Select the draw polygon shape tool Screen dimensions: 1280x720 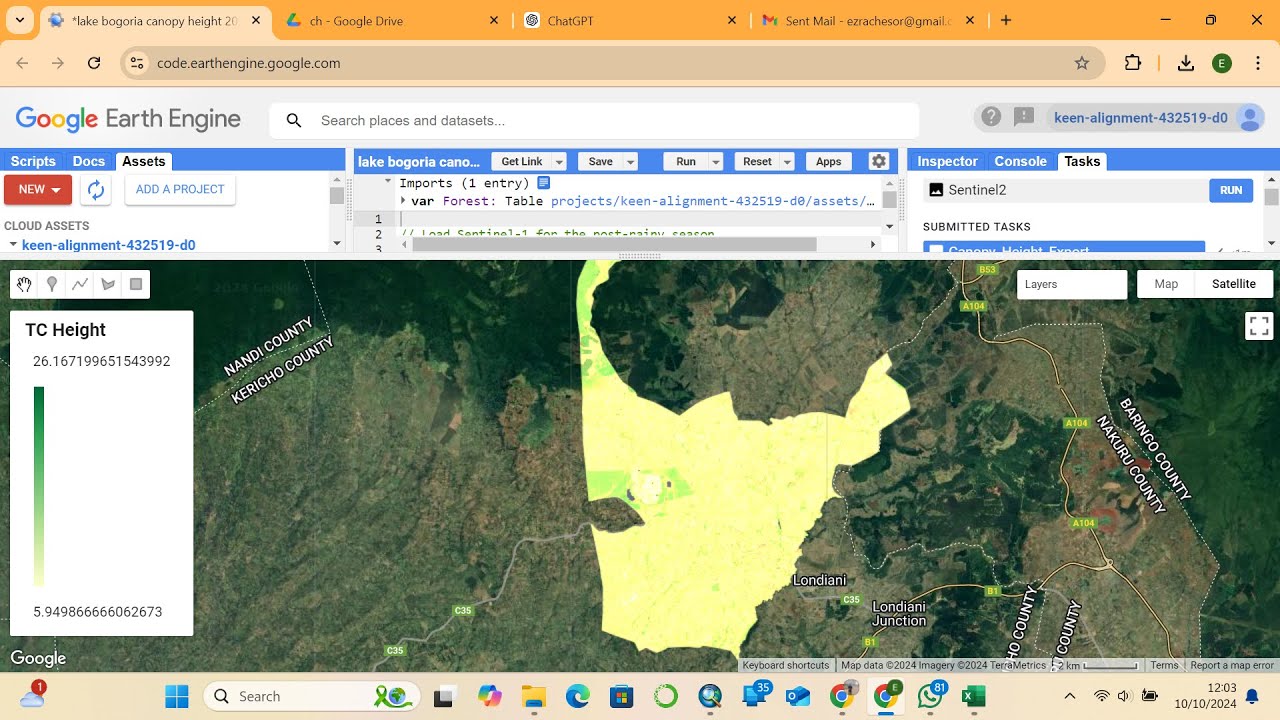[108, 284]
